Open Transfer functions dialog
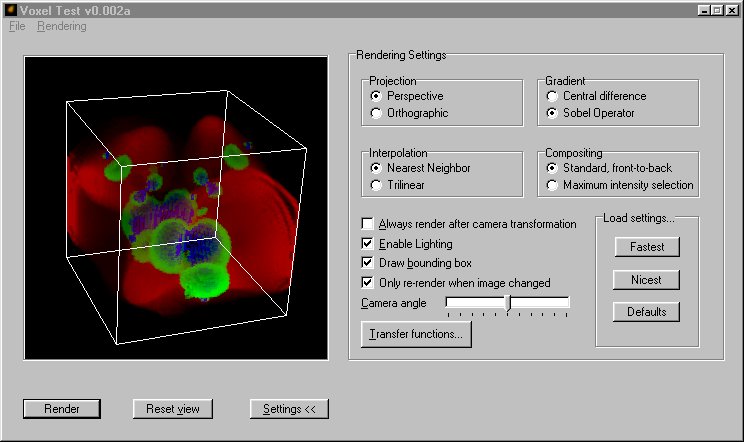 [416, 334]
